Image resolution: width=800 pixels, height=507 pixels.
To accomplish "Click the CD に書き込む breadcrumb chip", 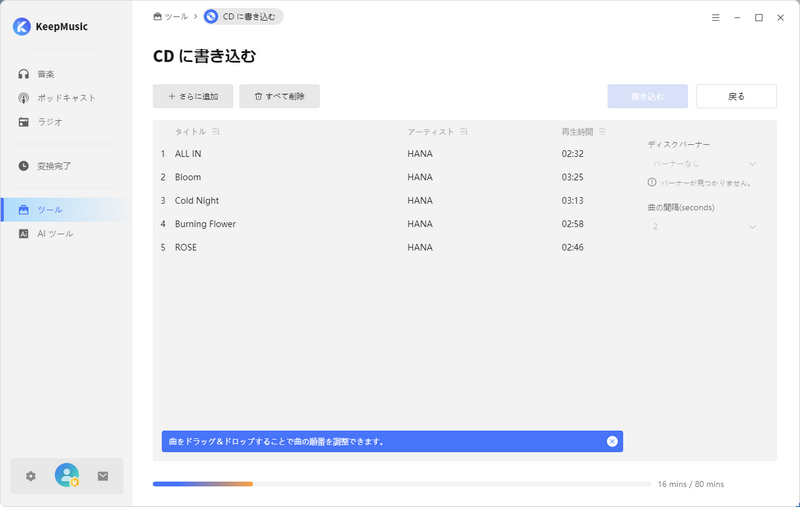I will (243, 17).
